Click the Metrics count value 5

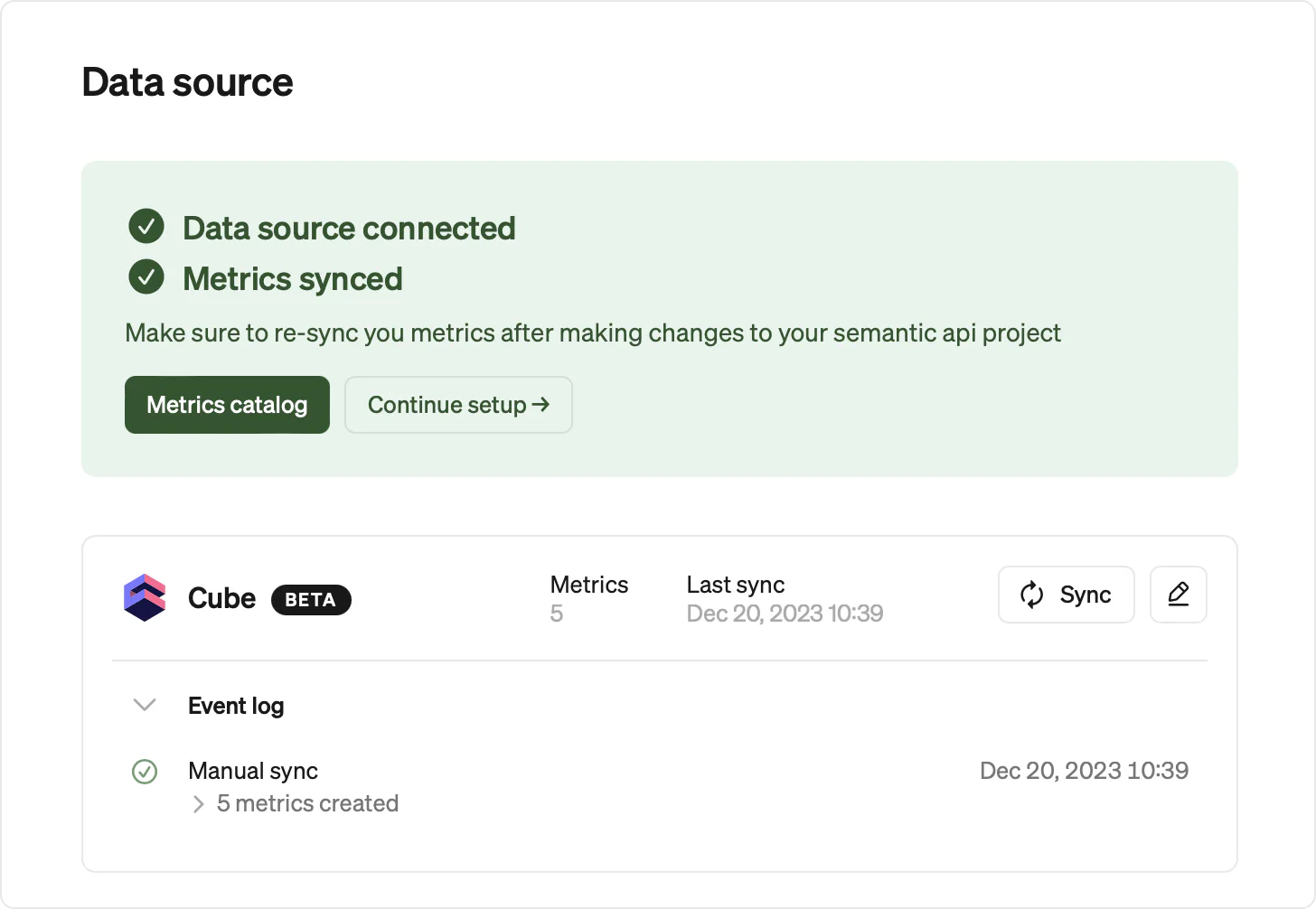[x=557, y=614]
